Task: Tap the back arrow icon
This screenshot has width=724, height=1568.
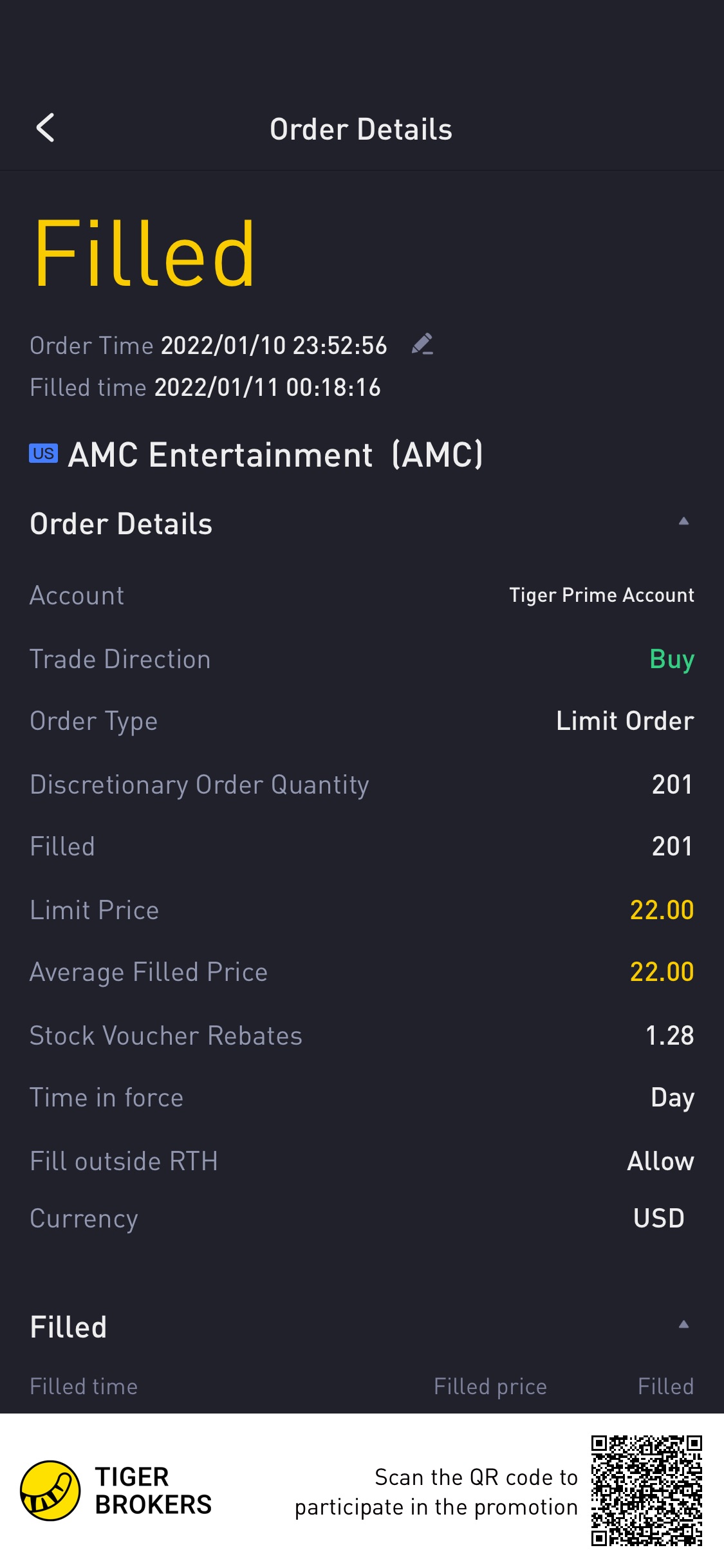Action: pos(45,128)
